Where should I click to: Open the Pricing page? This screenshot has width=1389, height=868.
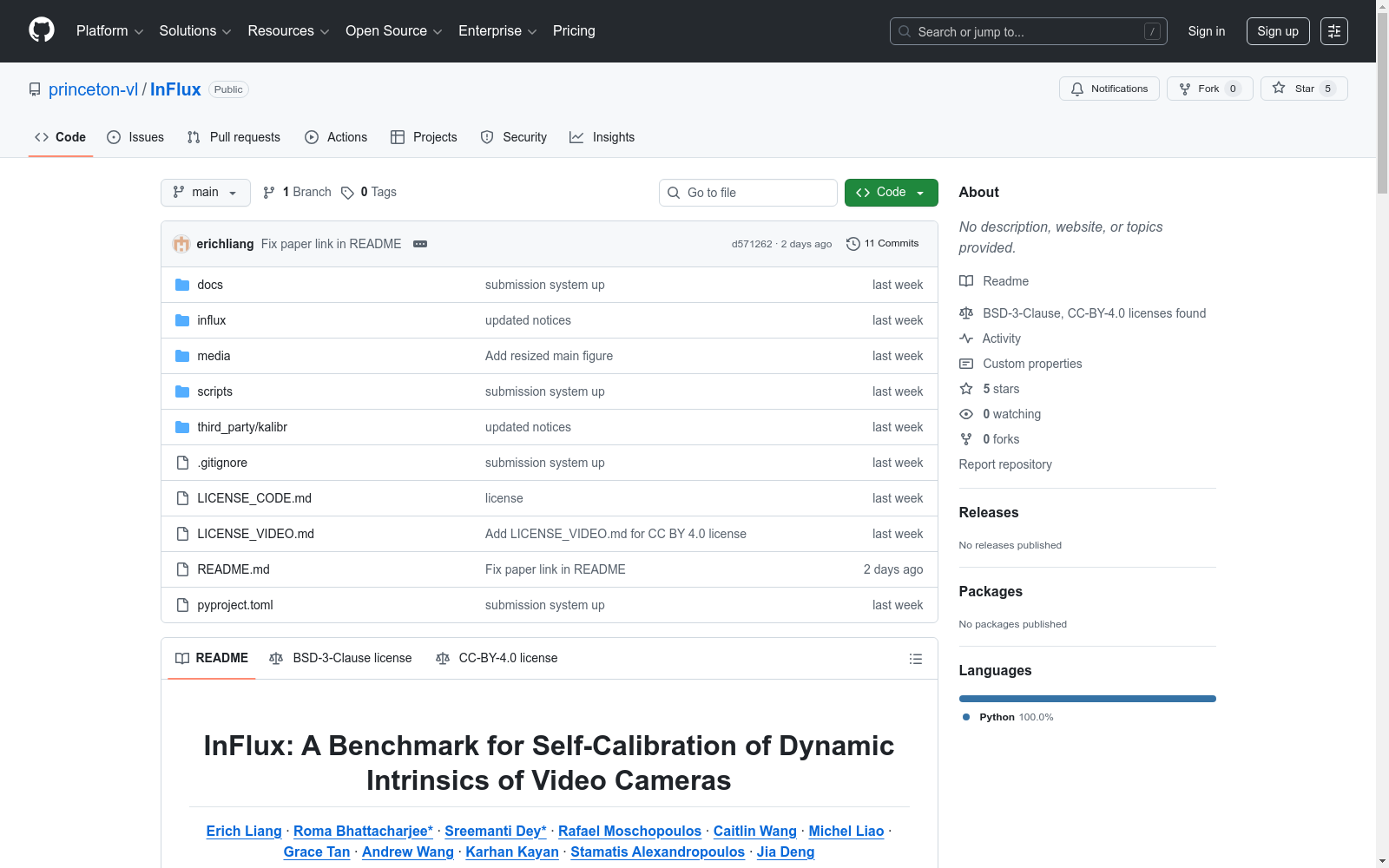(x=574, y=31)
